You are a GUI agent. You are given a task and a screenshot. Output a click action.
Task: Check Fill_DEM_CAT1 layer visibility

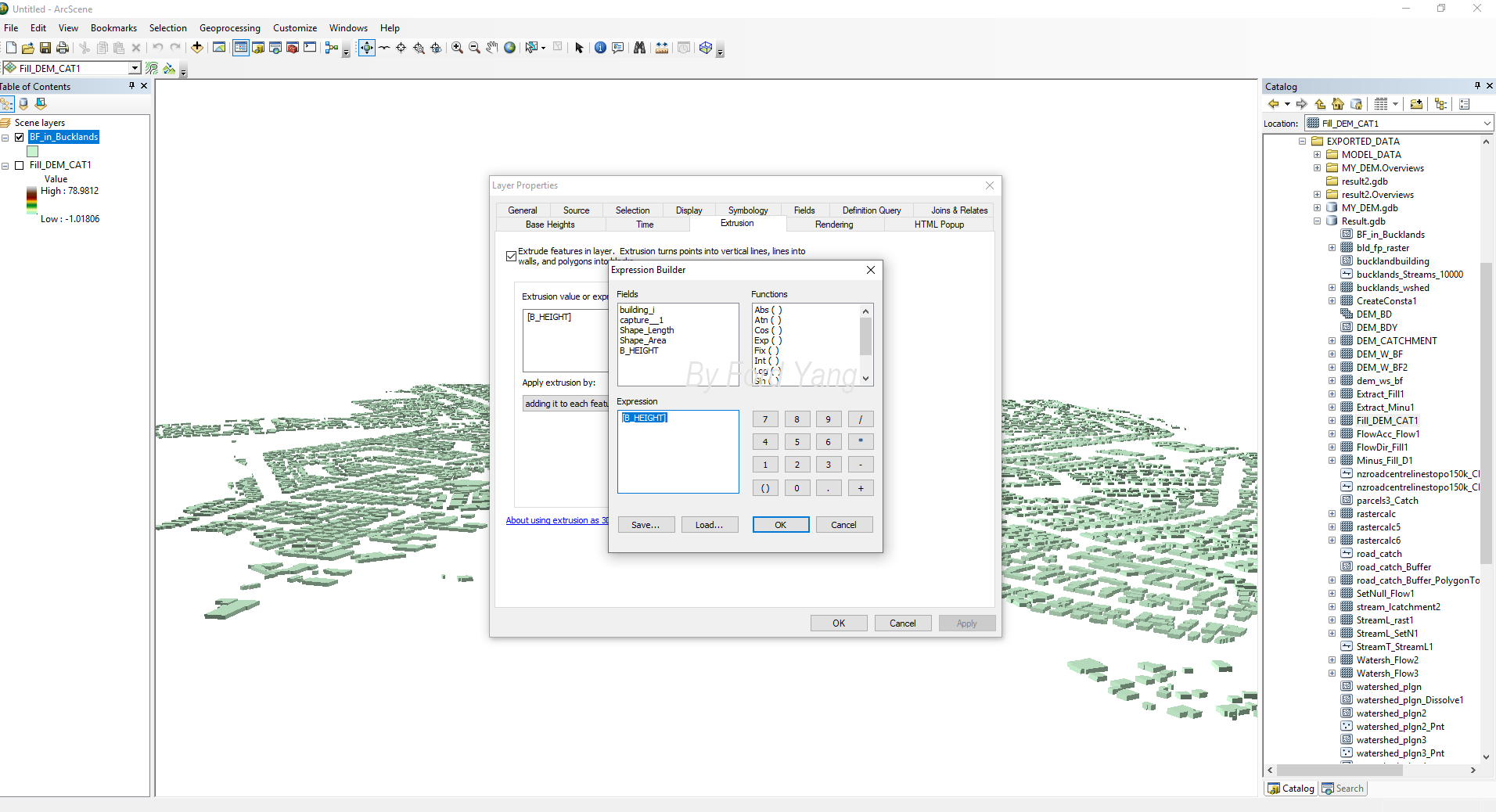pyautogui.click(x=20, y=165)
